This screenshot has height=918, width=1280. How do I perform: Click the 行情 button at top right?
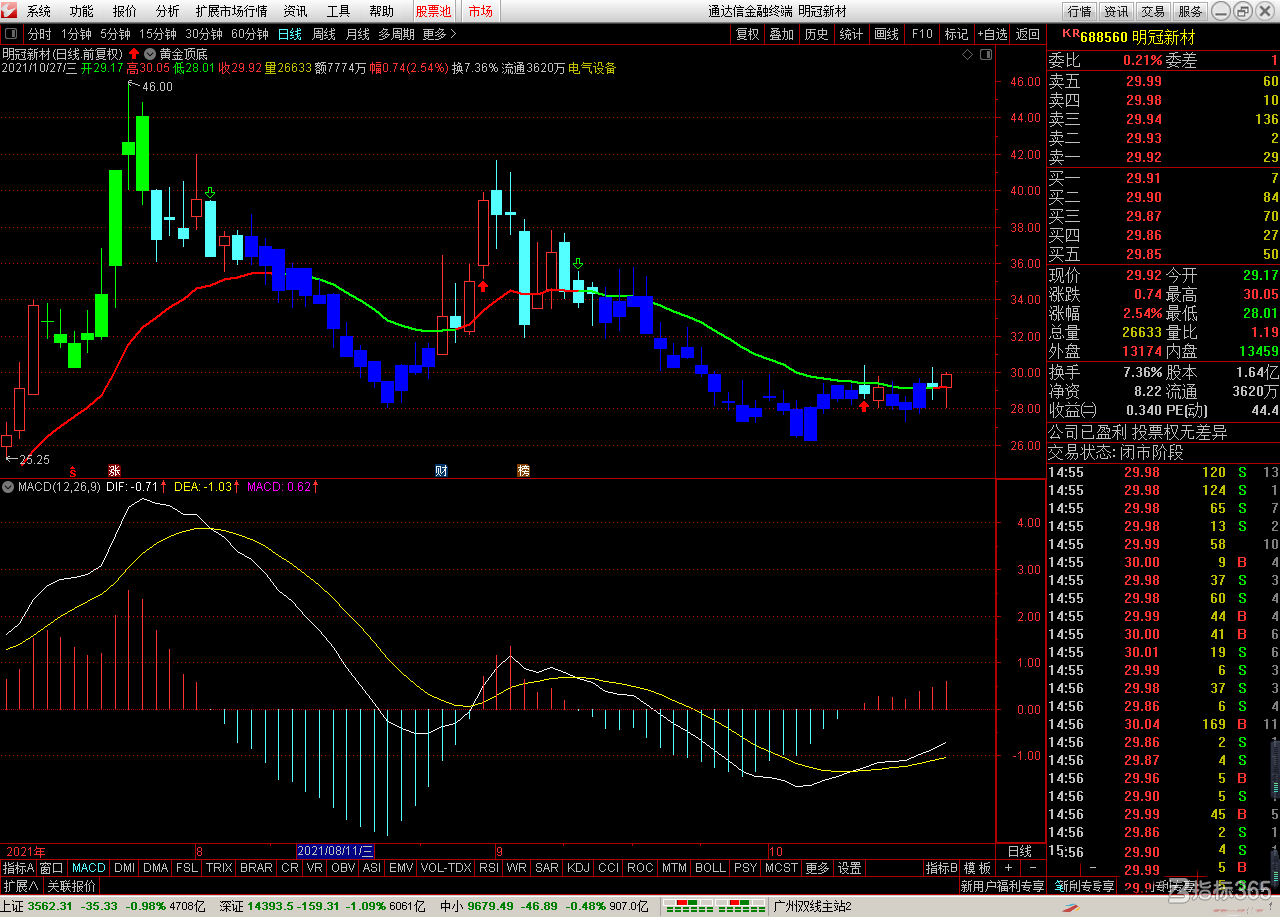coord(1079,12)
